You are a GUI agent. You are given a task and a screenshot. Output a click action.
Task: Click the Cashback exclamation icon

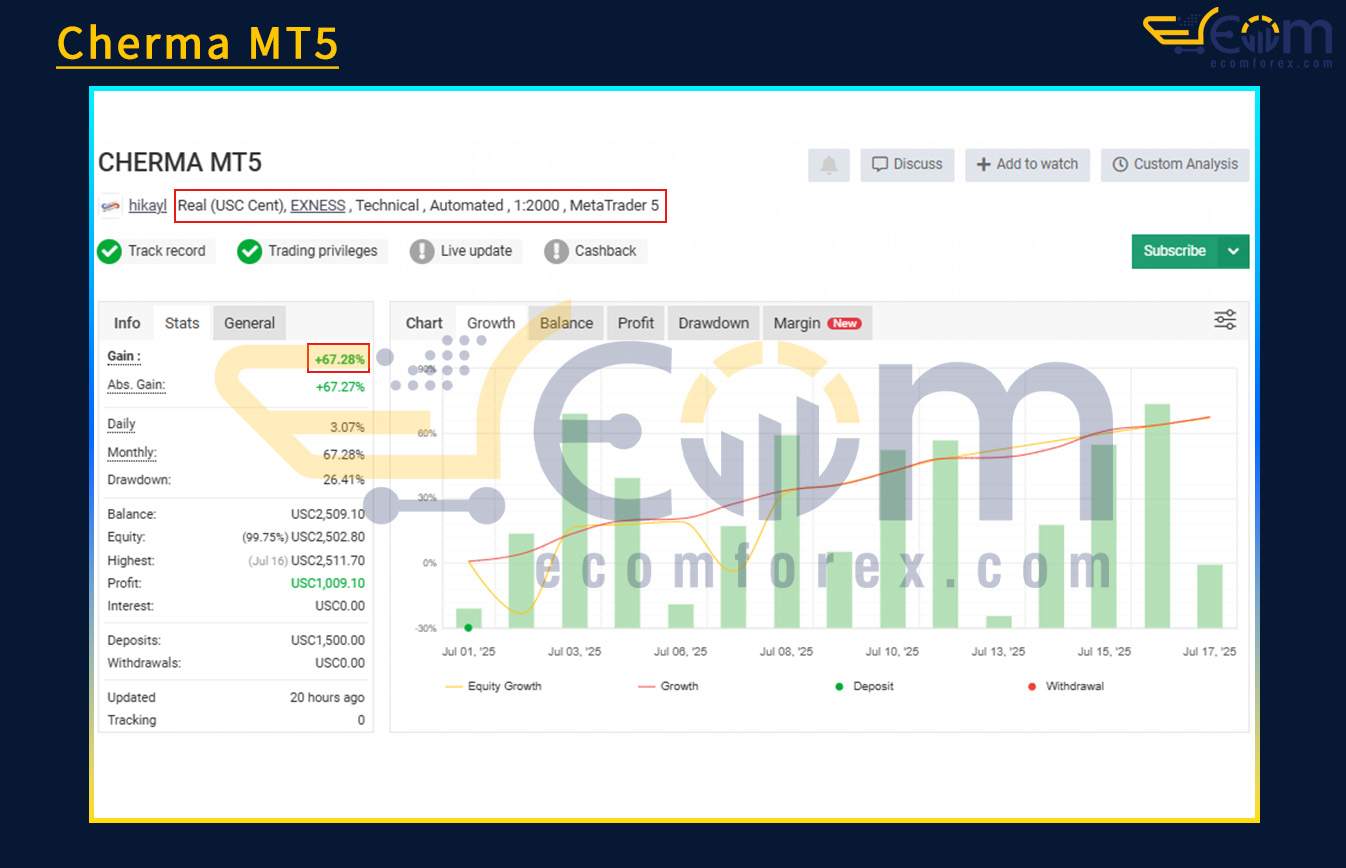pyautogui.click(x=556, y=251)
